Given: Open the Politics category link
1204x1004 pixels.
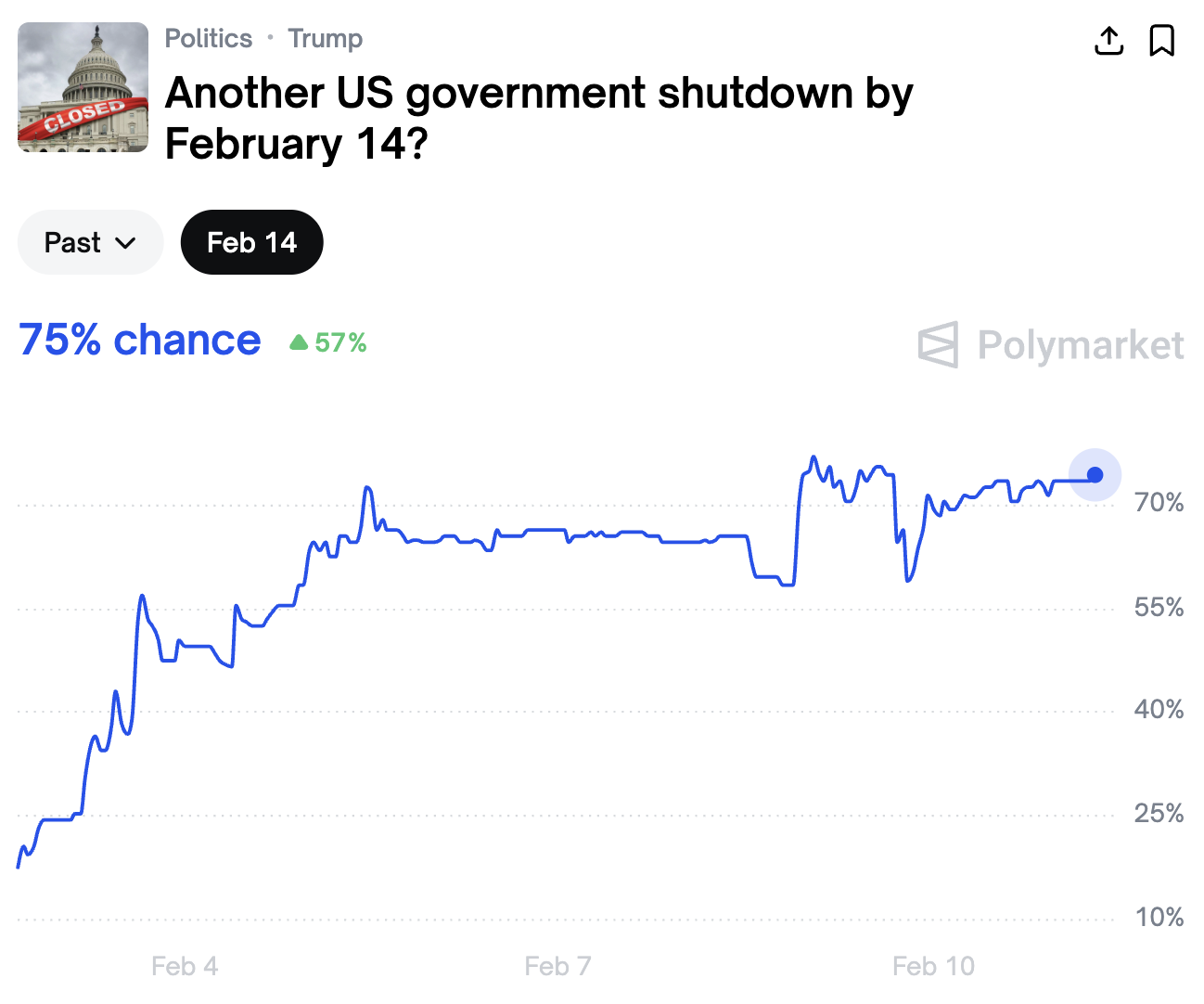Looking at the screenshot, I should [x=209, y=39].
